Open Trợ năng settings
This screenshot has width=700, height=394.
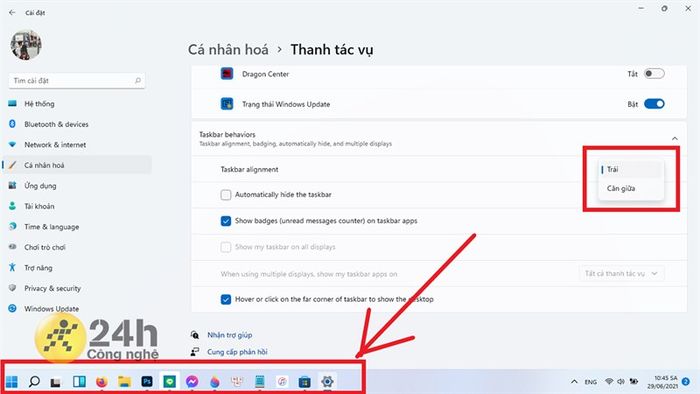pos(38,268)
